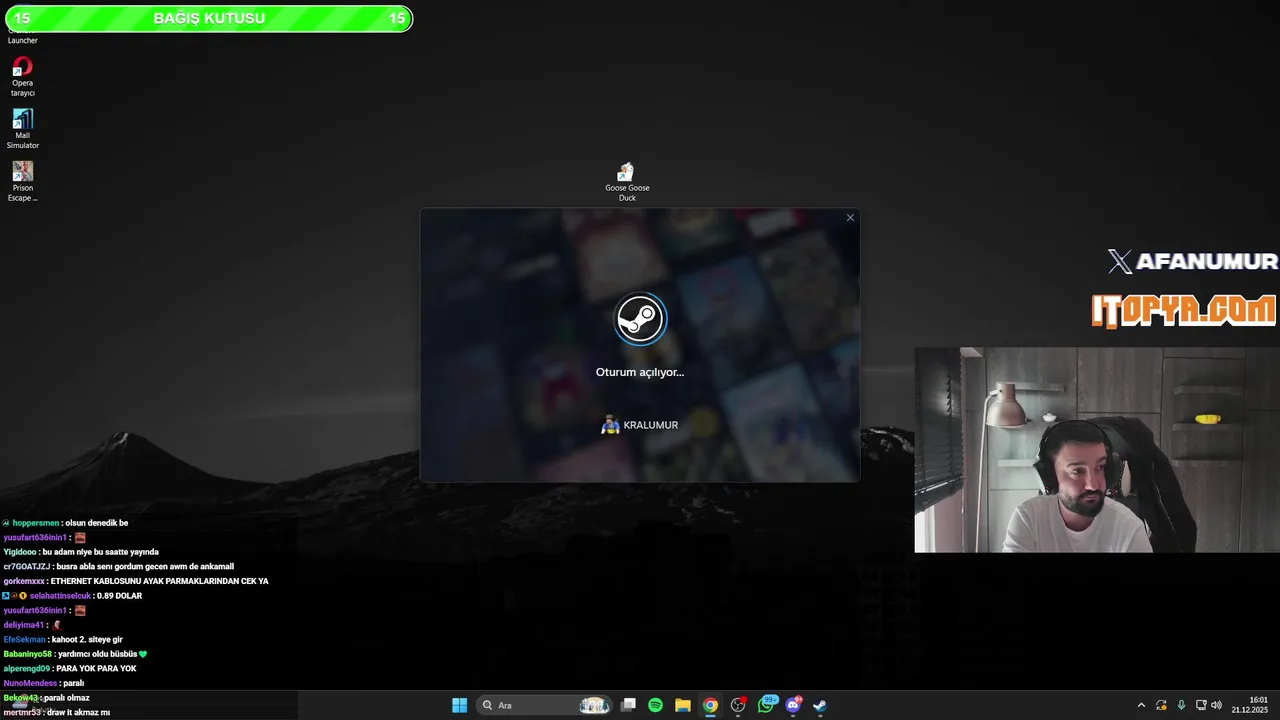Expand the hidden system tray icons
The height and width of the screenshot is (720, 1280).
[1141, 705]
